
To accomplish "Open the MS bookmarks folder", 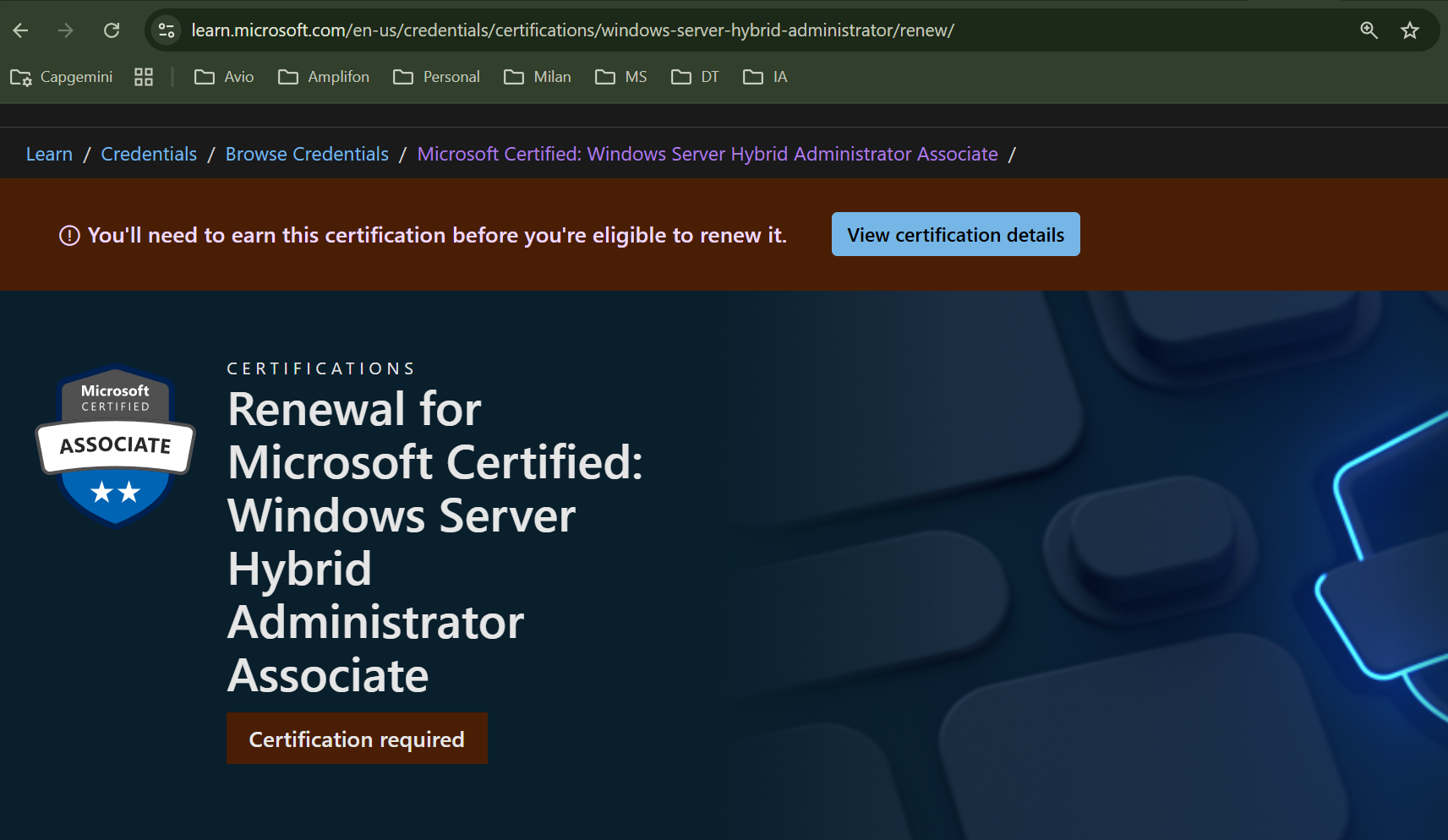I will pos(621,77).
